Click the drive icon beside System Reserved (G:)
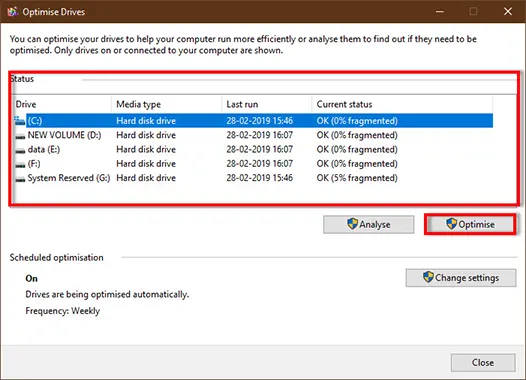 coord(20,179)
